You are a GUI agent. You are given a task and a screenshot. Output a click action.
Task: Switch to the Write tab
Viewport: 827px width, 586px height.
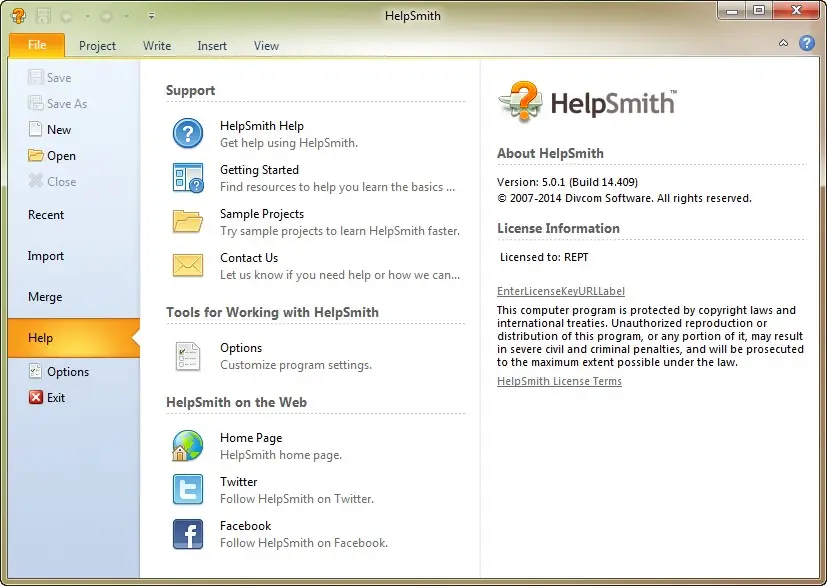pos(157,46)
